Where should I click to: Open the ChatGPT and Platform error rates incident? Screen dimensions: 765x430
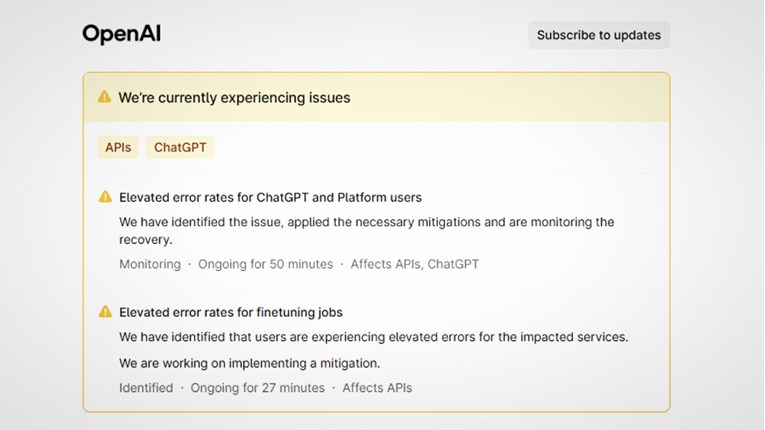pyautogui.click(x=270, y=197)
